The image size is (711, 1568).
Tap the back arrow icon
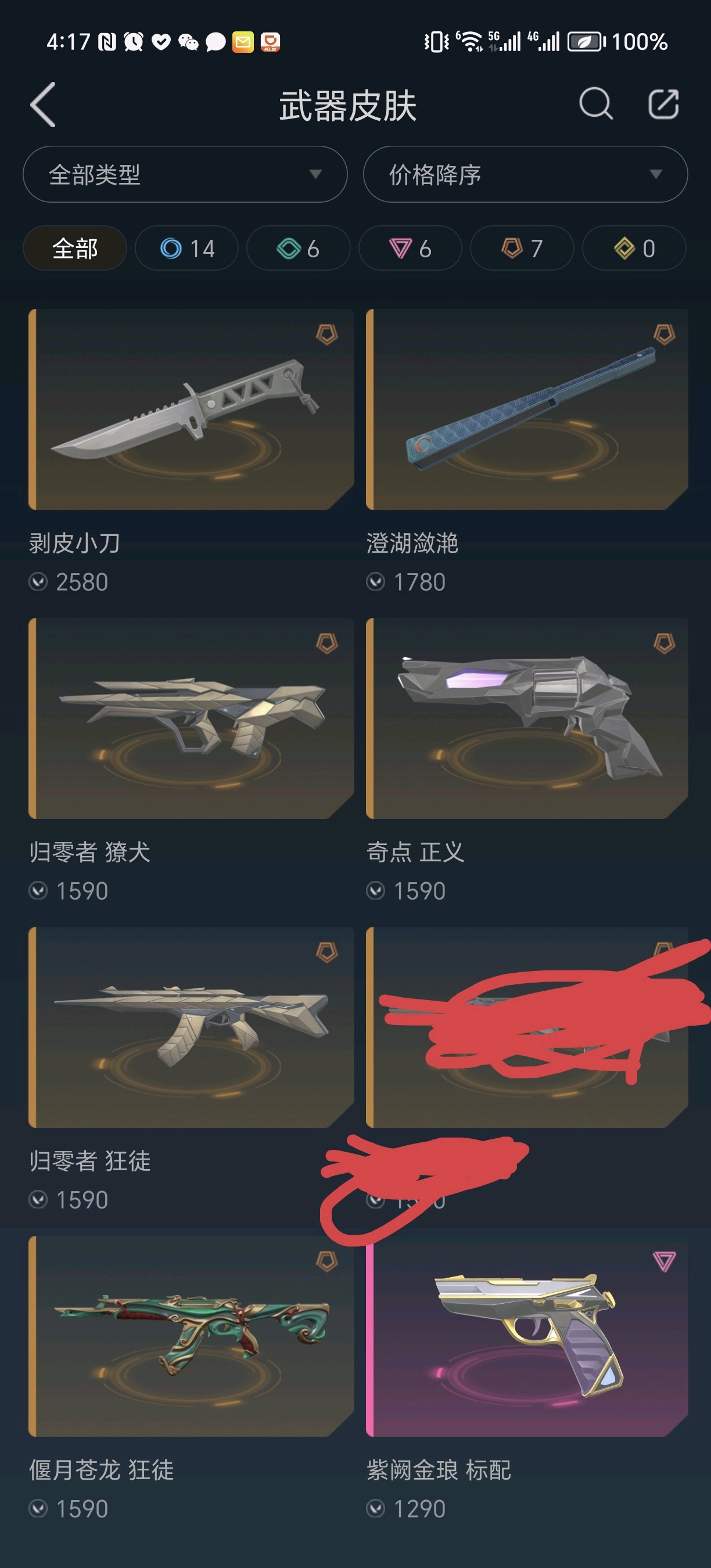click(x=43, y=105)
